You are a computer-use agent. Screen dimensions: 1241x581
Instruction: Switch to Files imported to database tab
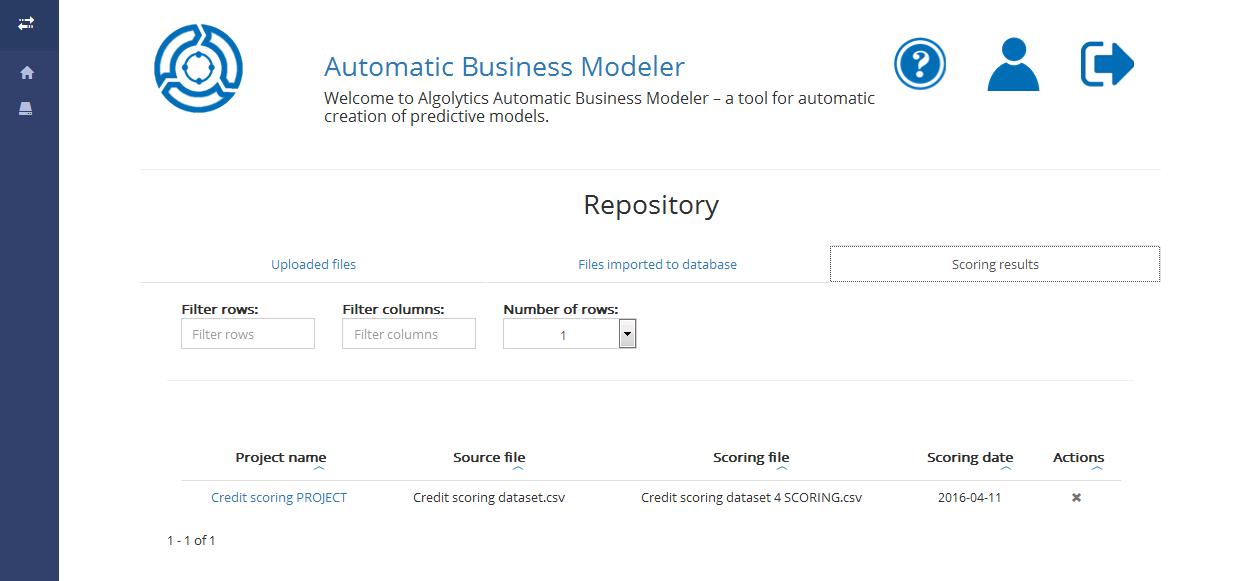pyautogui.click(x=657, y=265)
